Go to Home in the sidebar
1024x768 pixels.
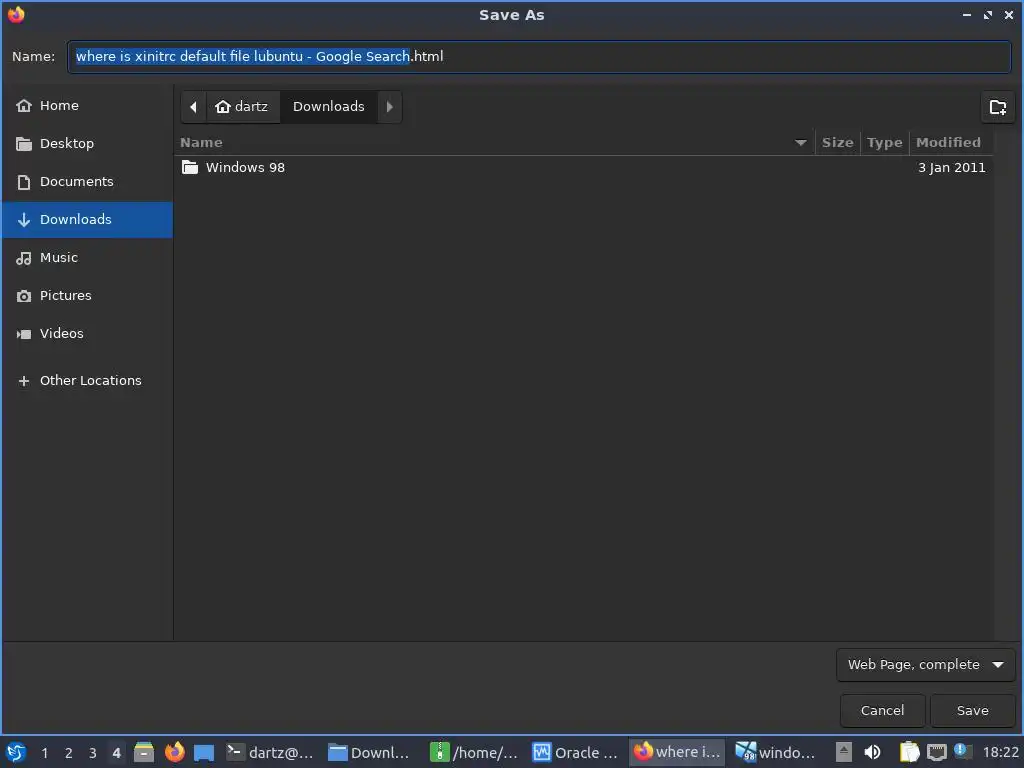tap(88, 106)
